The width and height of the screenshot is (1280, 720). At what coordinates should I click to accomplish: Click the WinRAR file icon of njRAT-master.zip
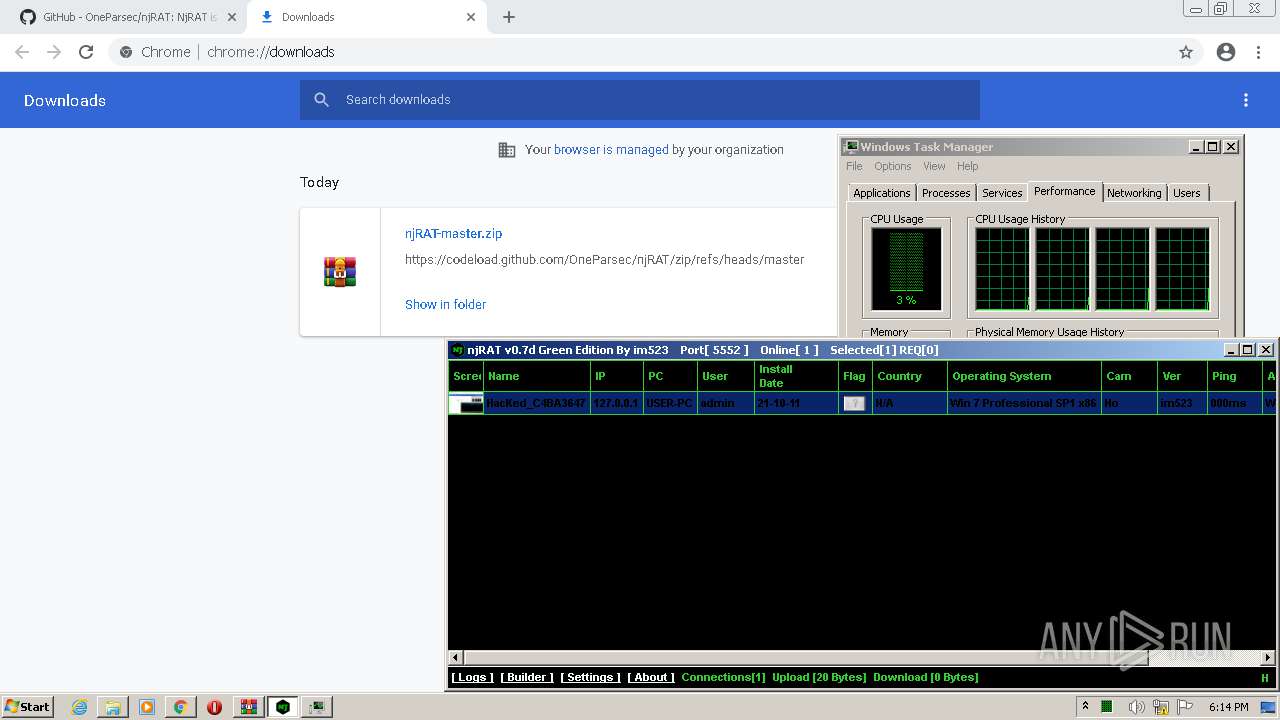pos(340,272)
